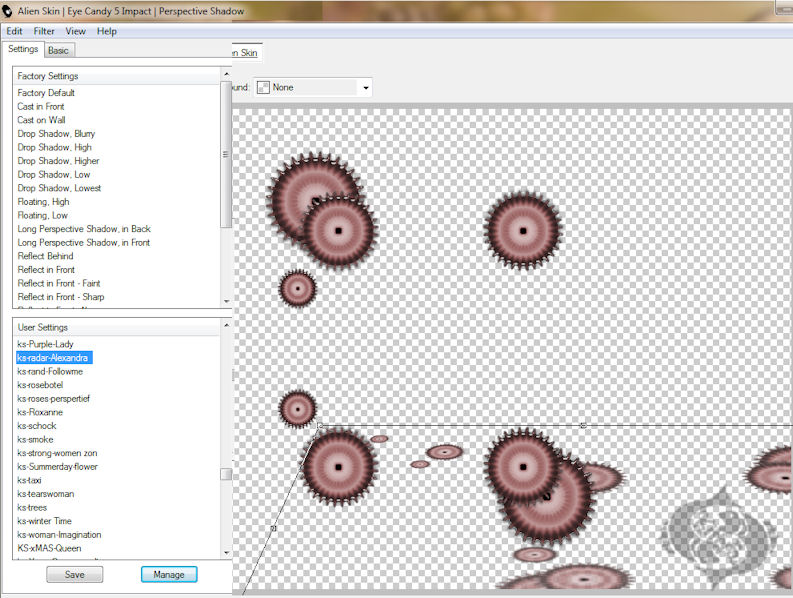This screenshot has height=598, width=793.
Task: Click the User Settings list header
Action: click(x=117, y=328)
